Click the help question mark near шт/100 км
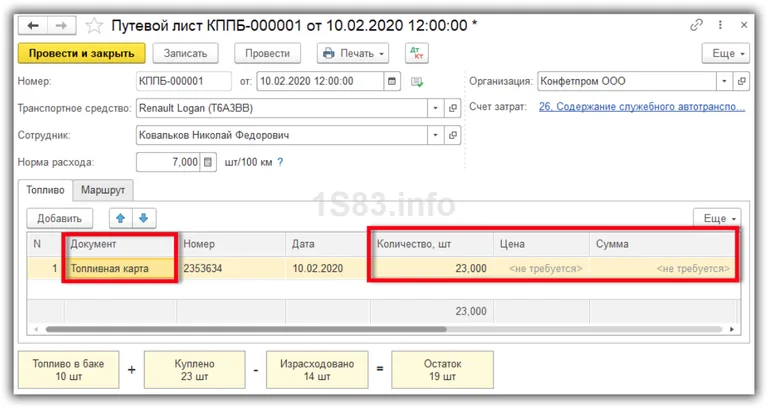Image resolution: width=768 pixels, height=408 pixels. point(280,162)
